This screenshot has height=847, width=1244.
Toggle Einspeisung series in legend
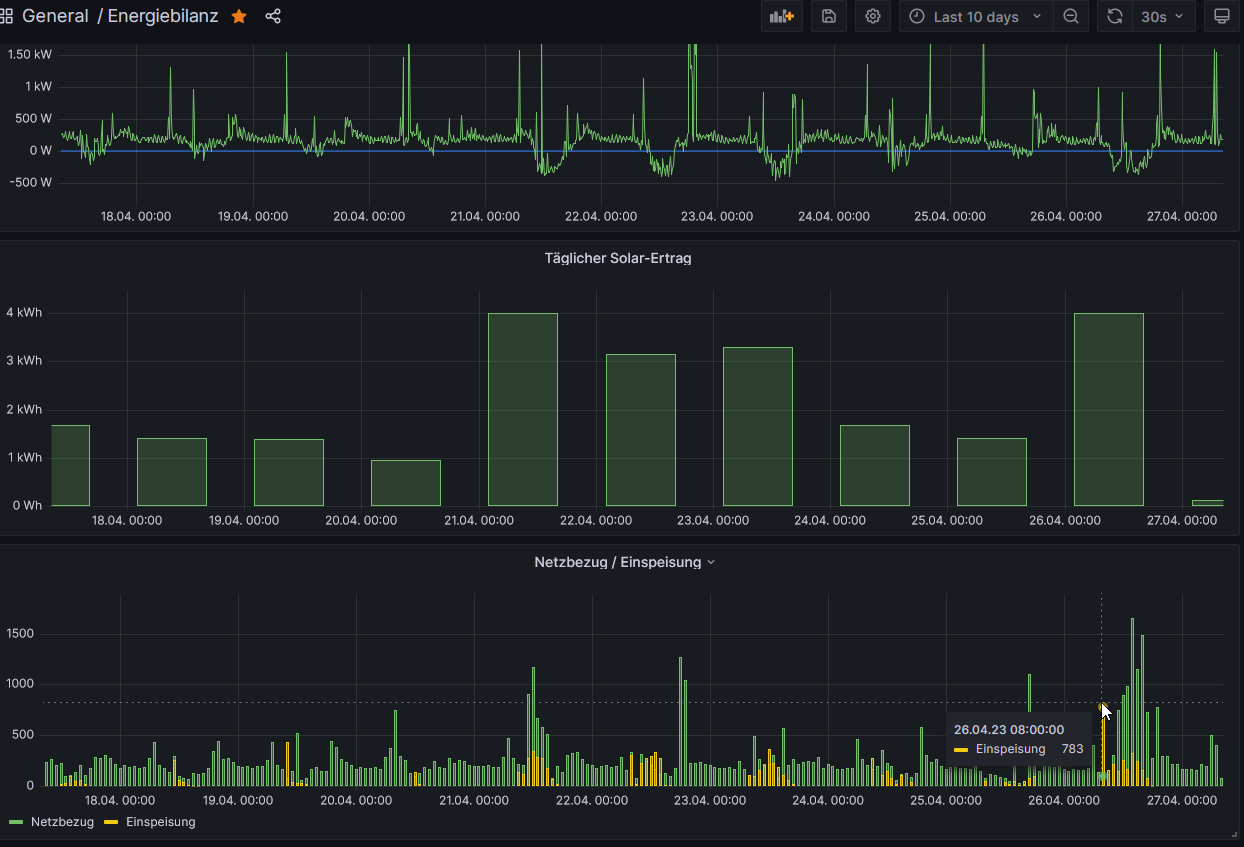[160, 822]
